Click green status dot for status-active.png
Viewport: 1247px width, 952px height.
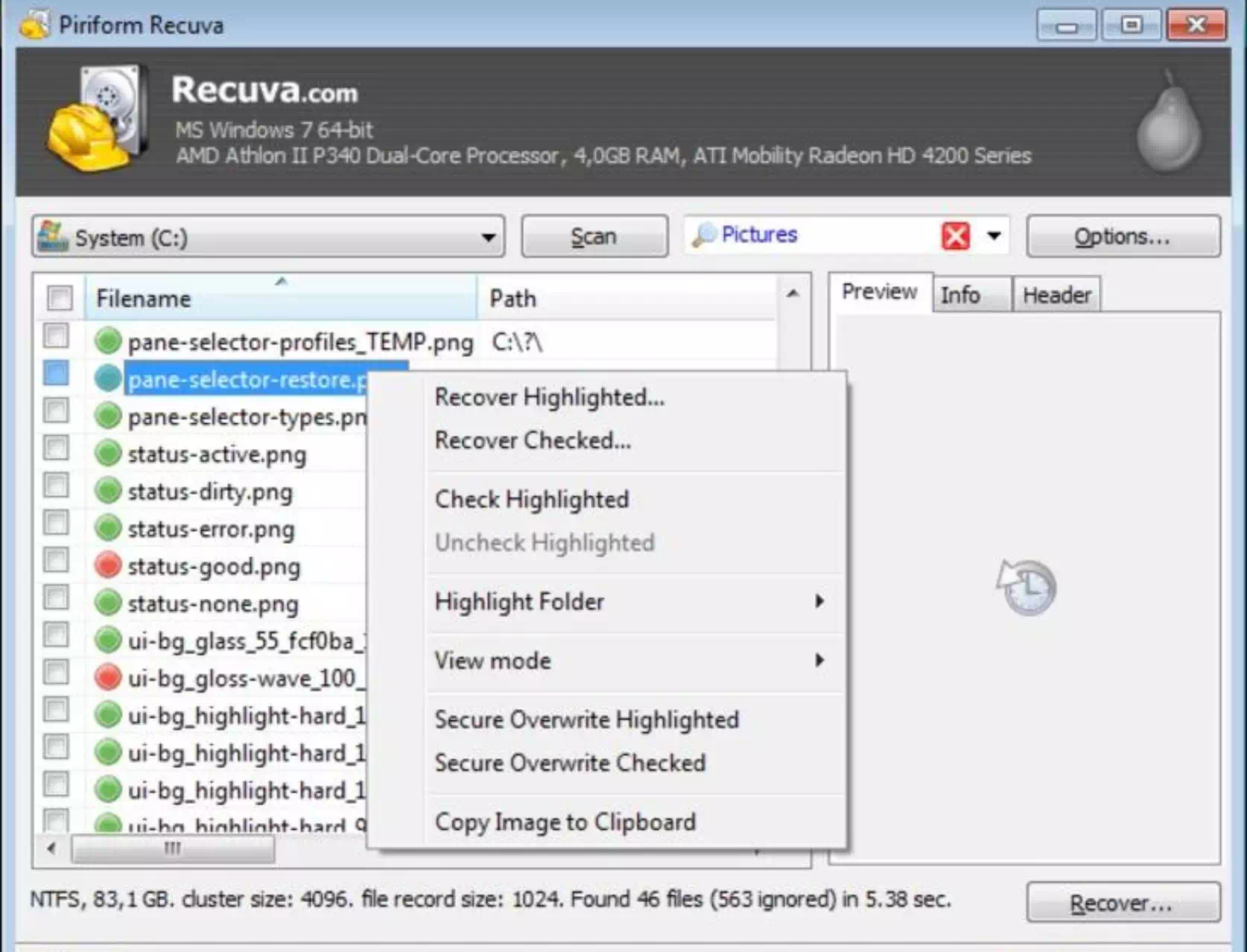point(108,454)
